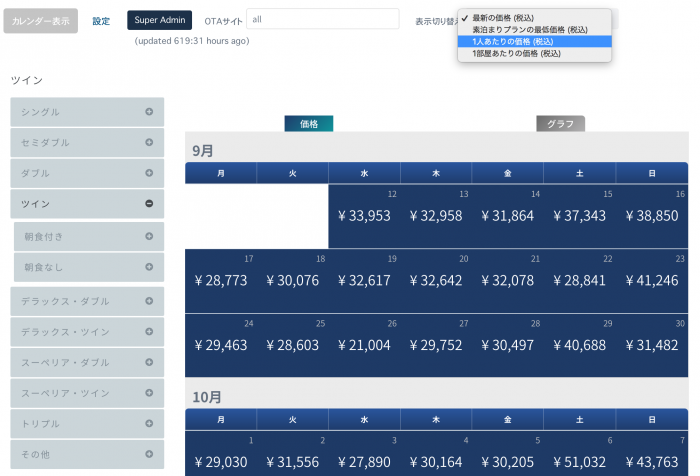The height and width of the screenshot is (476, 700).
Task: Expand the ダブル plus icon
Action: (x=149, y=173)
